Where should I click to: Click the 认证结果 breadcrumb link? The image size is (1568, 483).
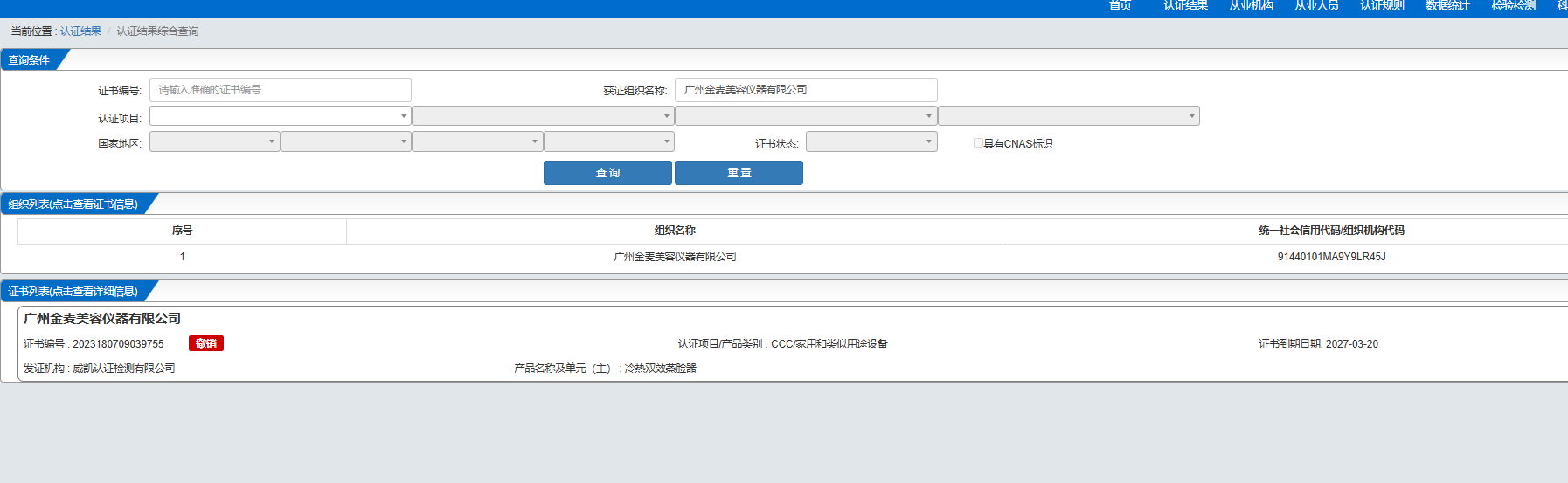[80, 31]
